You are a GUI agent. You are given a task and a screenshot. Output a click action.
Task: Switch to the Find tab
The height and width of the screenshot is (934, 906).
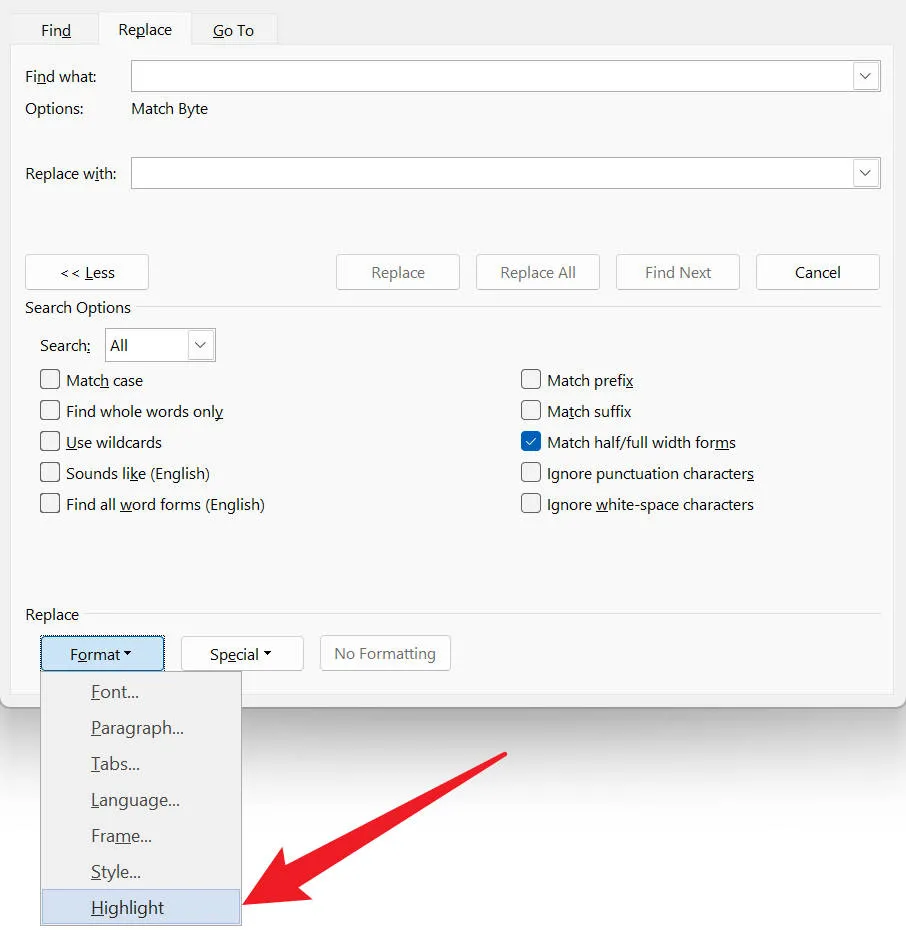pyautogui.click(x=55, y=29)
